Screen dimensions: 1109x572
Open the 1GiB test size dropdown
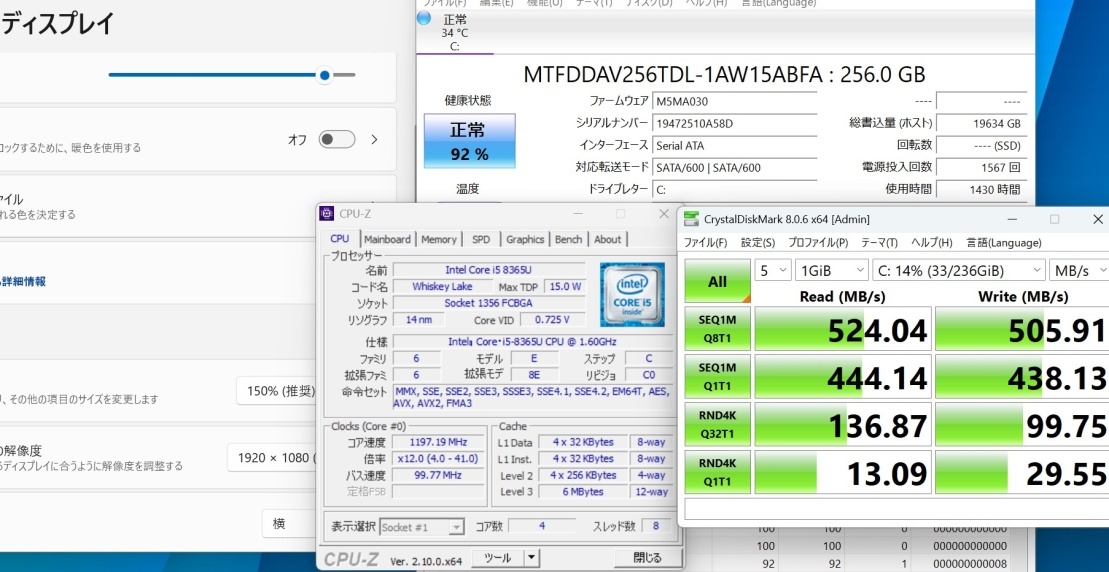[832, 270]
